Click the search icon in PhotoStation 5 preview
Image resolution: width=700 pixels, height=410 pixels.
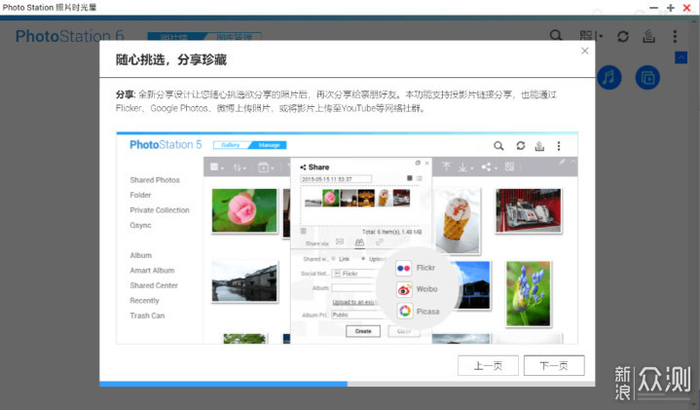499,146
